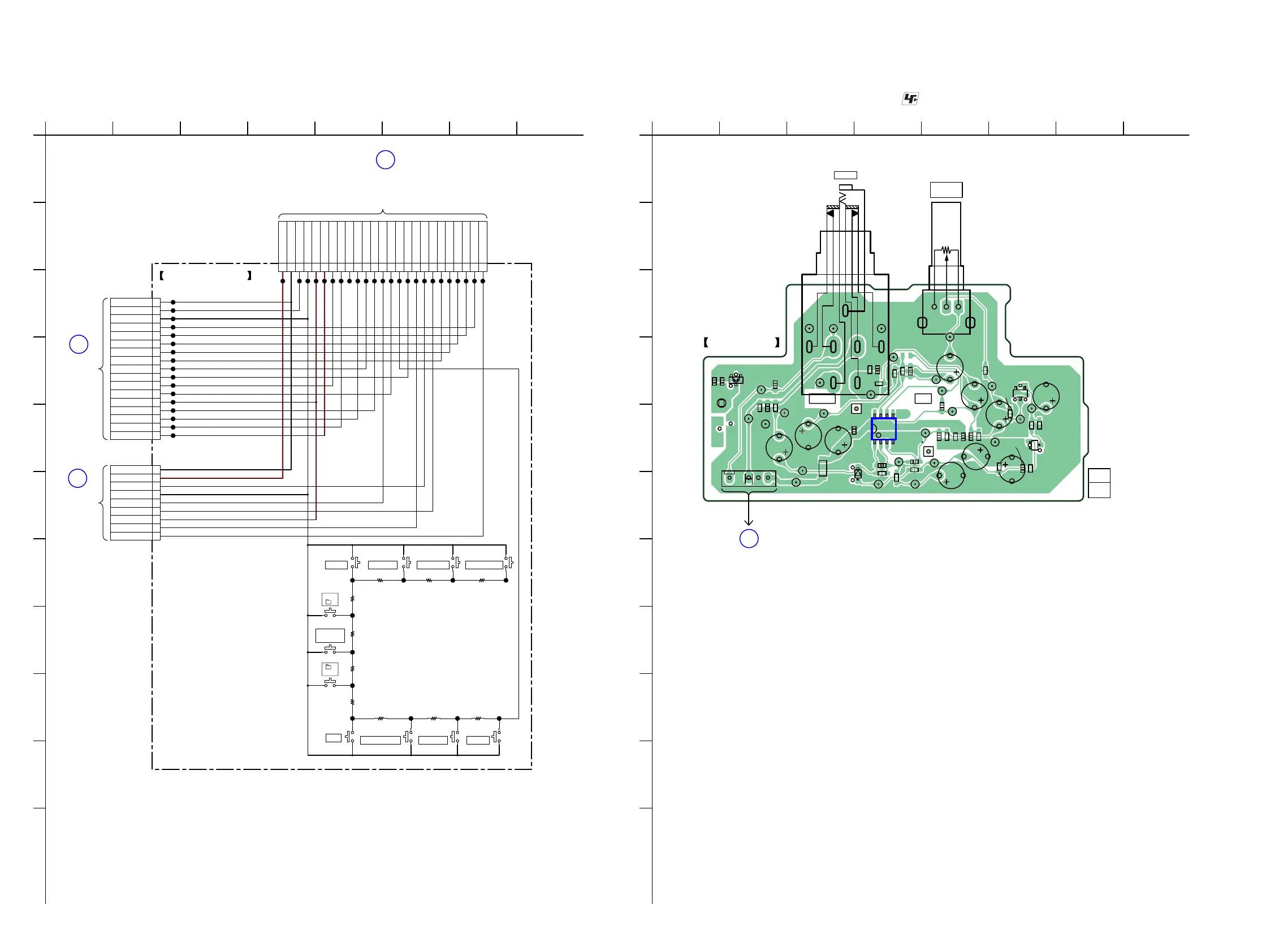1266x952 pixels.
Task: Click the blue circle beside the upper-left connector
Action: 79,344
